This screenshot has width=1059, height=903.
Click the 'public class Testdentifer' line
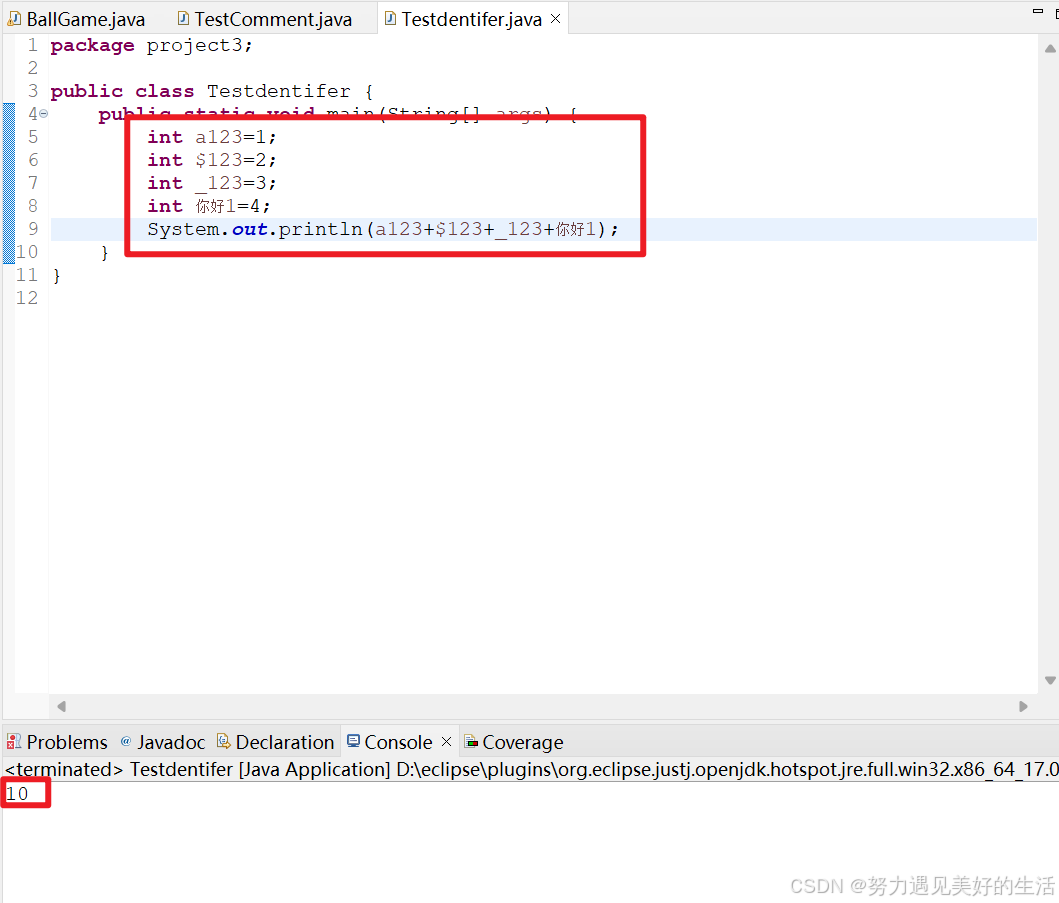[211, 91]
